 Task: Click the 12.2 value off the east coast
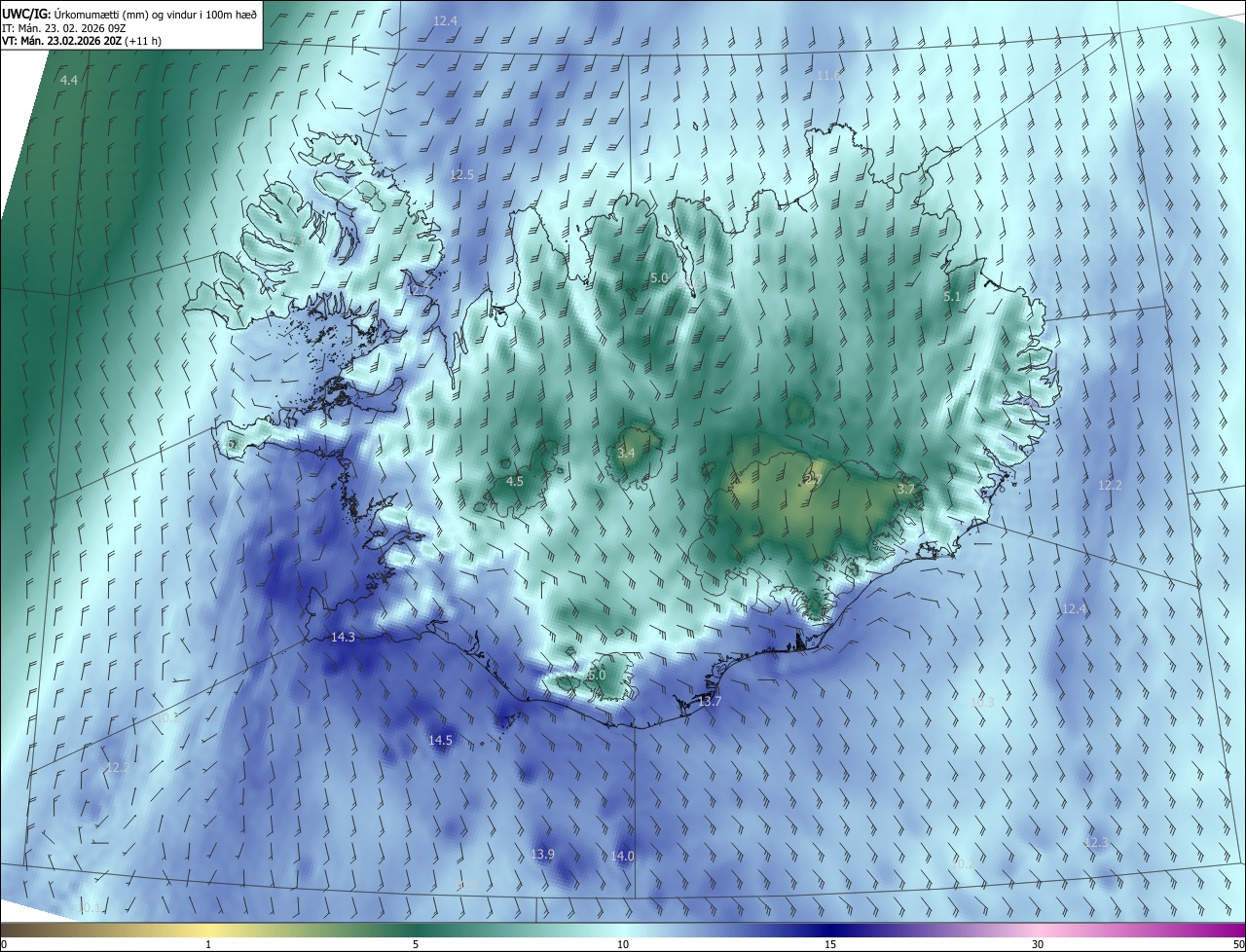[1110, 485]
